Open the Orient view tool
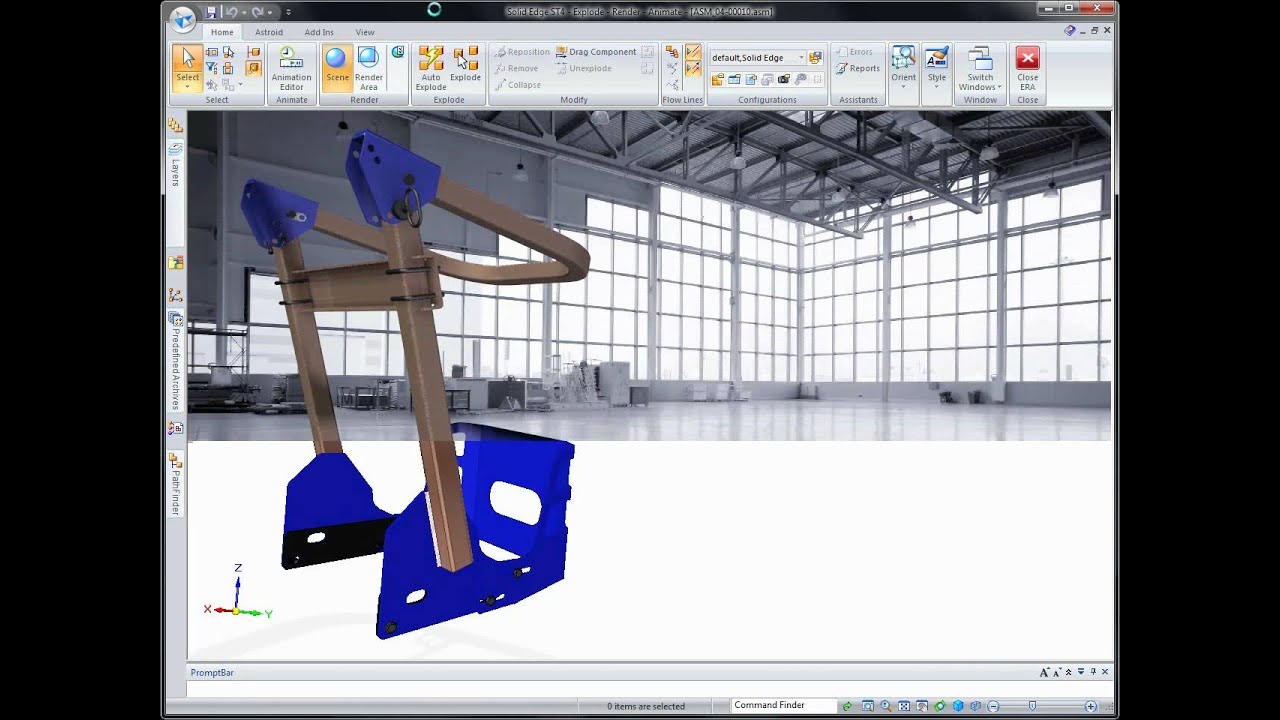The height and width of the screenshot is (720, 1280). (x=903, y=68)
